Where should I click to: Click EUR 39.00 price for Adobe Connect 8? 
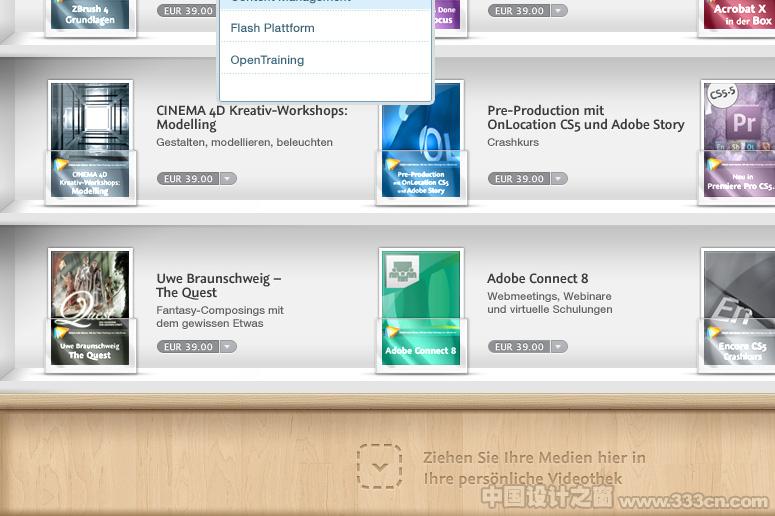(519, 346)
